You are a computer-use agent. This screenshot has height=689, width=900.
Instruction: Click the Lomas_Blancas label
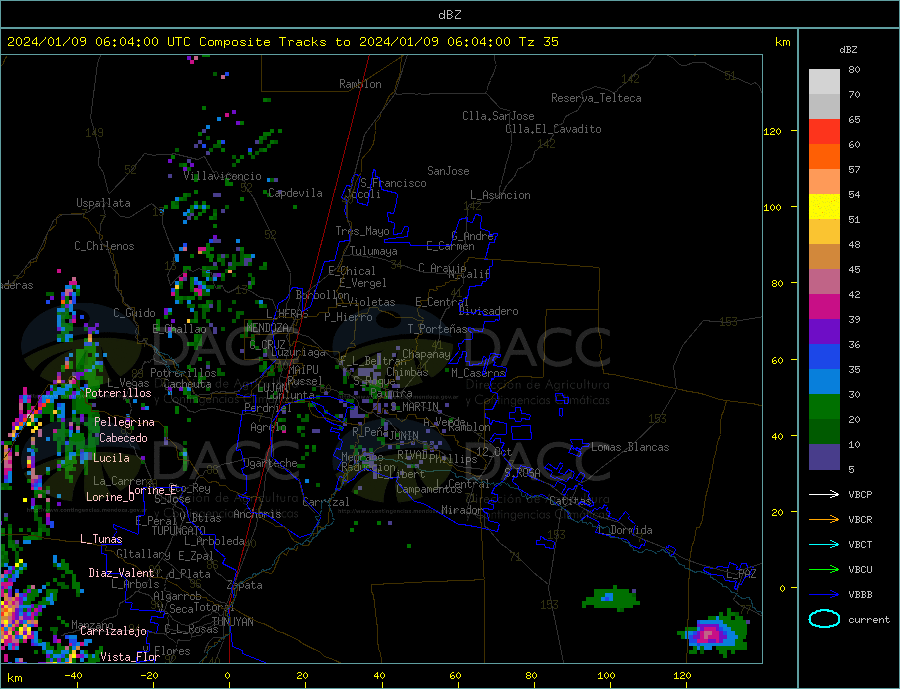(630, 447)
